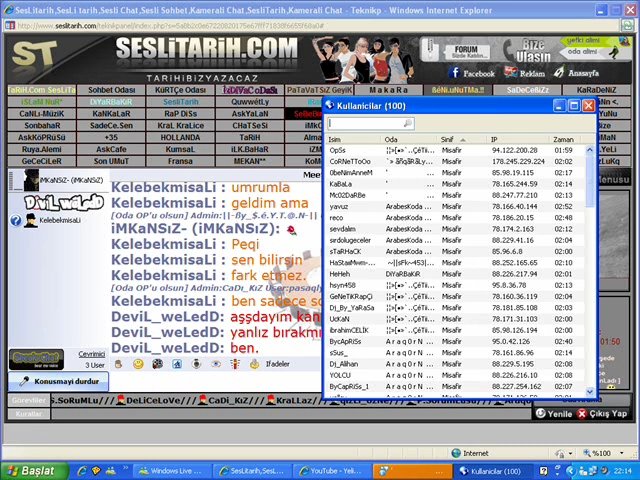Screen dimensions: 640x480
Task: Open the M a k a R a room tab
Action: tap(389, 90)
